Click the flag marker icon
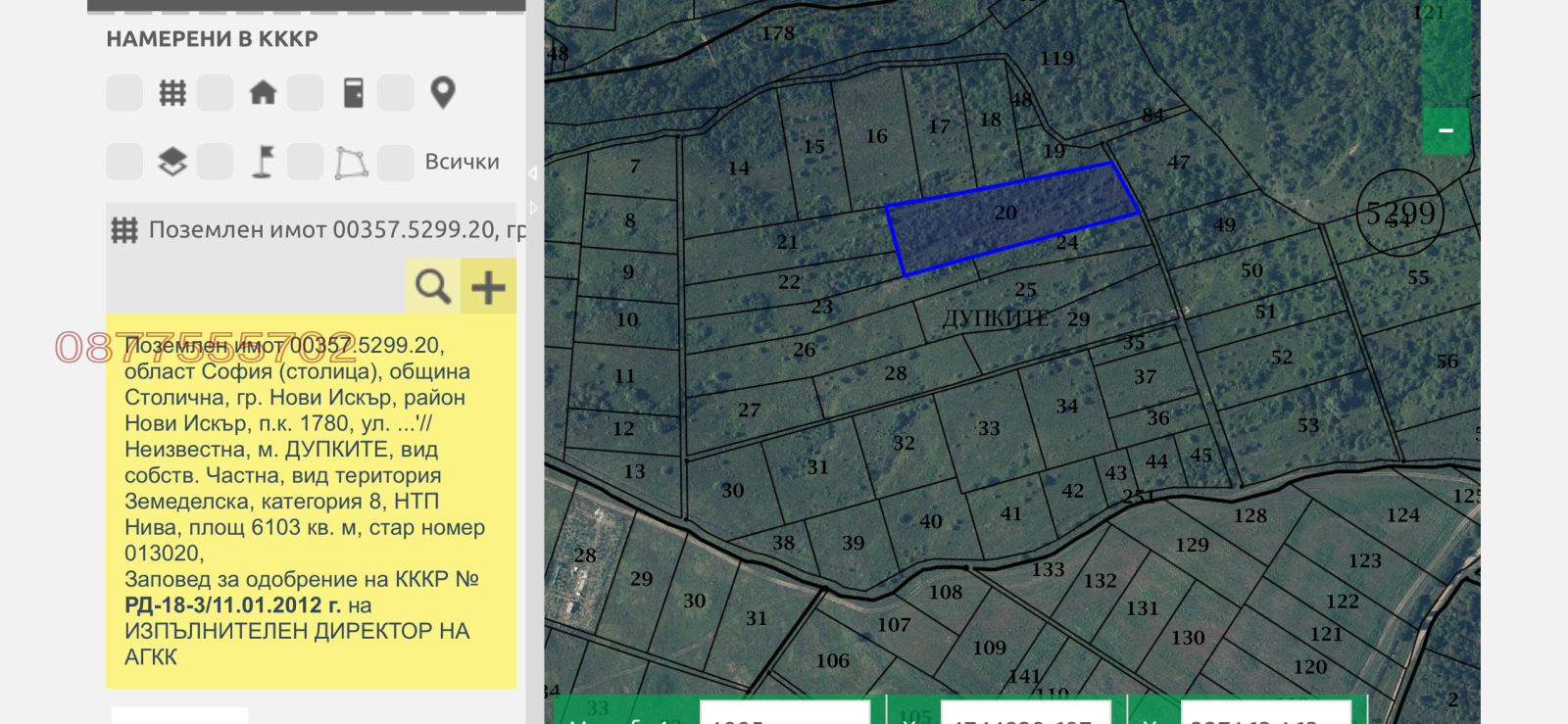Image resolution: width=1568 pixels, height=724 pixels. pos(263,162)
